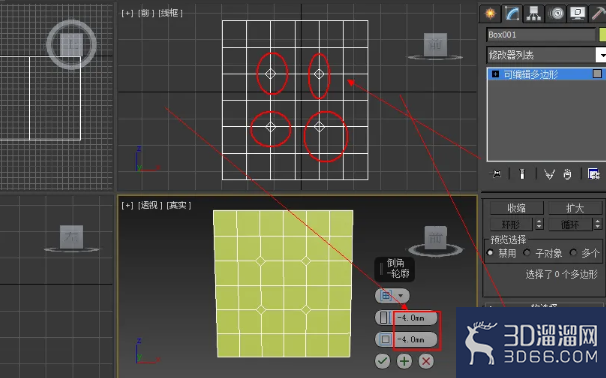The image size is (606, 378).
Task: Select the 禁用 preview selection radio
Action: (490, 253)
